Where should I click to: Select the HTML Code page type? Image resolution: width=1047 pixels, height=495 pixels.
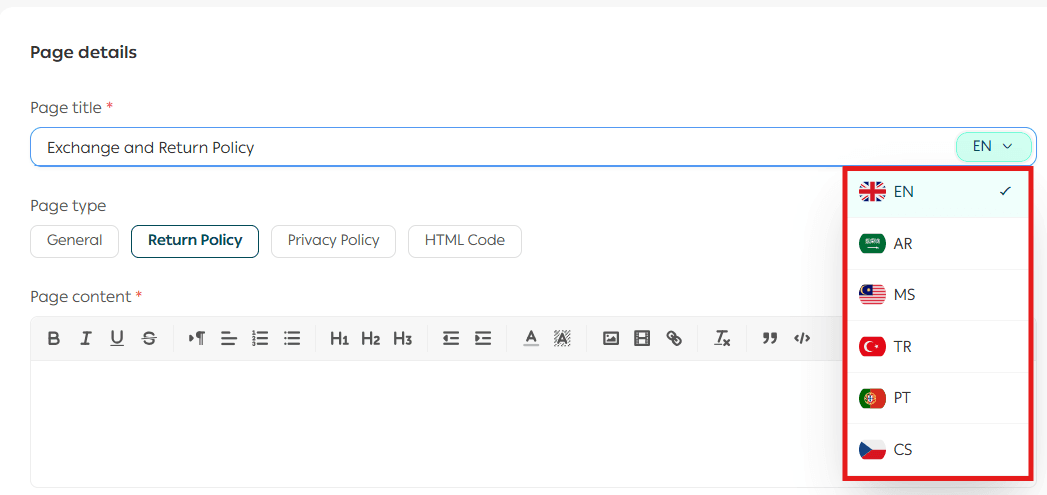tap(464, 241)
